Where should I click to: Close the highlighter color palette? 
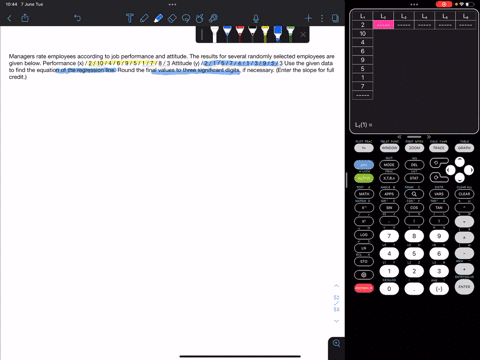(303, 35)
